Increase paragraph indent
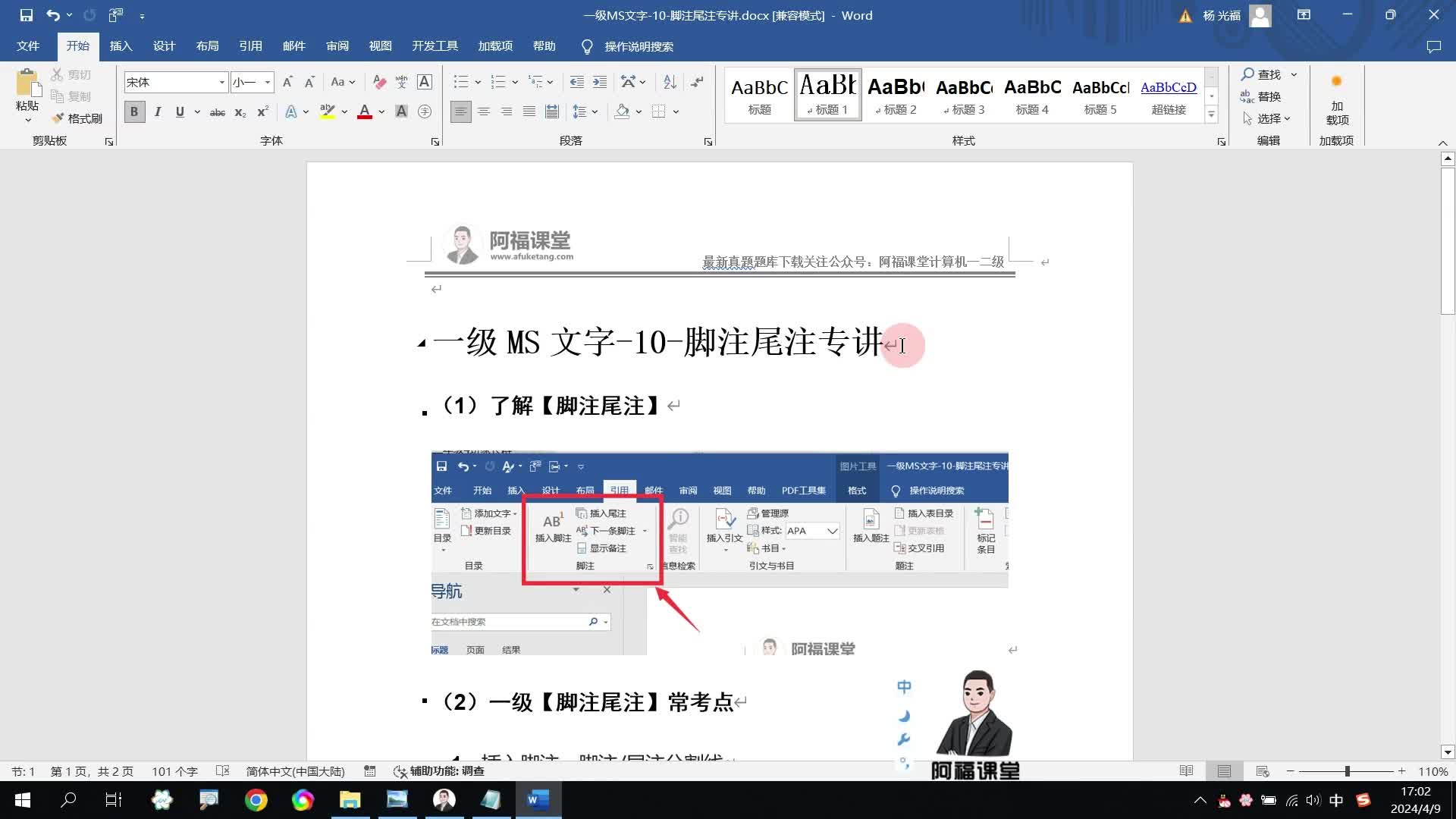The image size is (1456, 819). [x=599, y=82]
